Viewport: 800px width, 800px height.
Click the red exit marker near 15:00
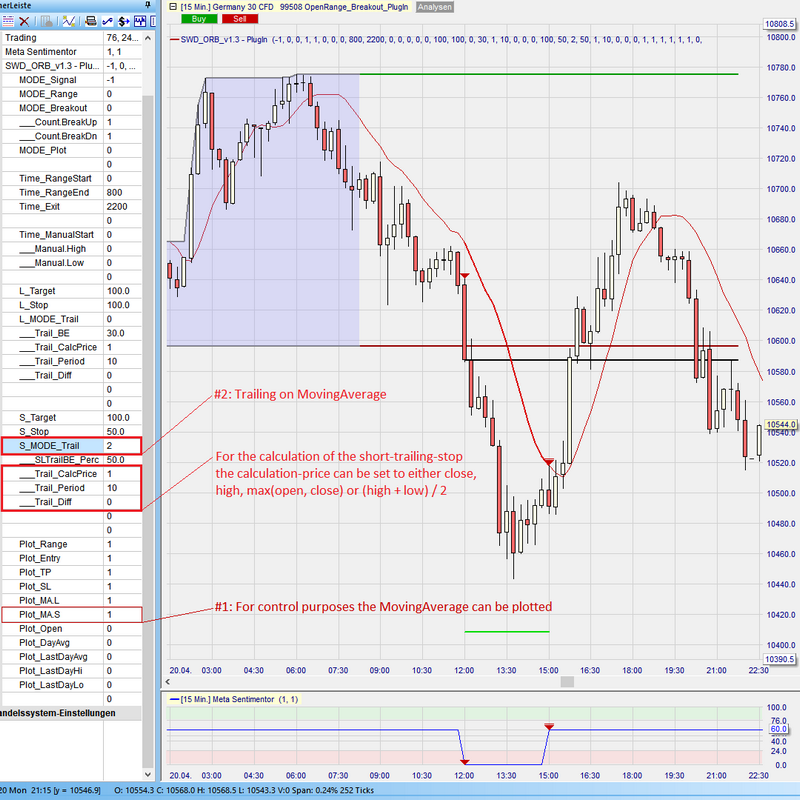tap(548, 462)
